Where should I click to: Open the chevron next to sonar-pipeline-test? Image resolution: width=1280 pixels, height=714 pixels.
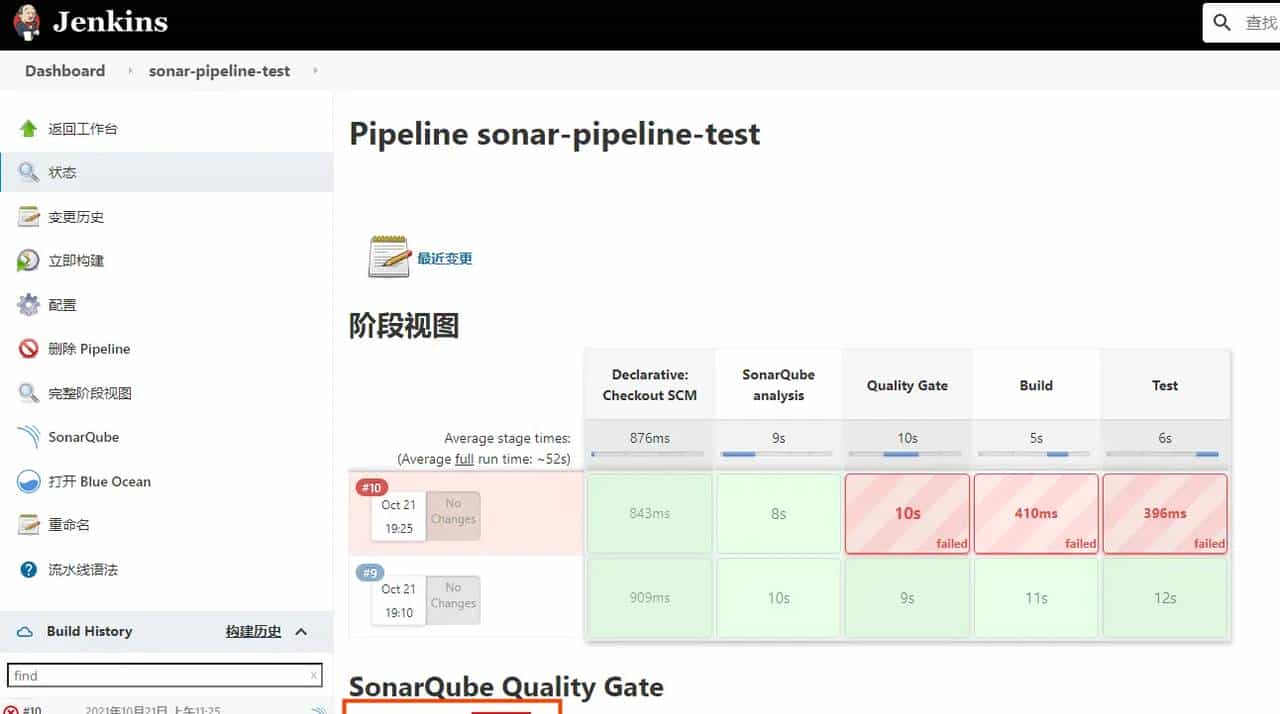[x=314, y=71]
